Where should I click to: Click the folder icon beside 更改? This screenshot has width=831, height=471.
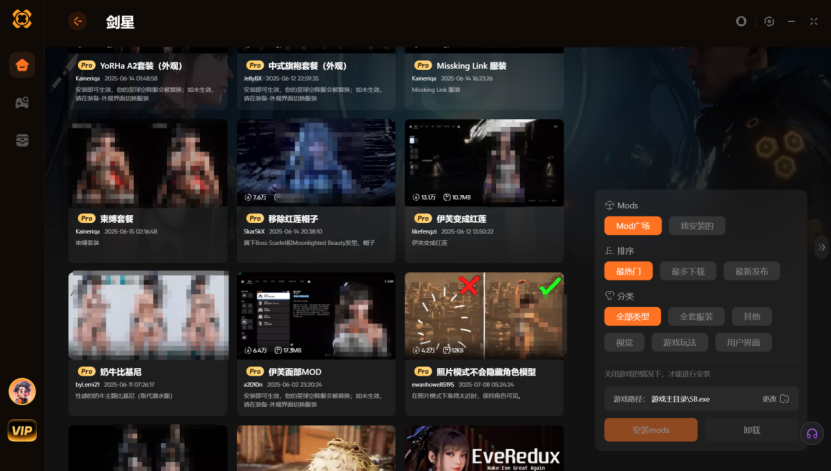point(785,399)
